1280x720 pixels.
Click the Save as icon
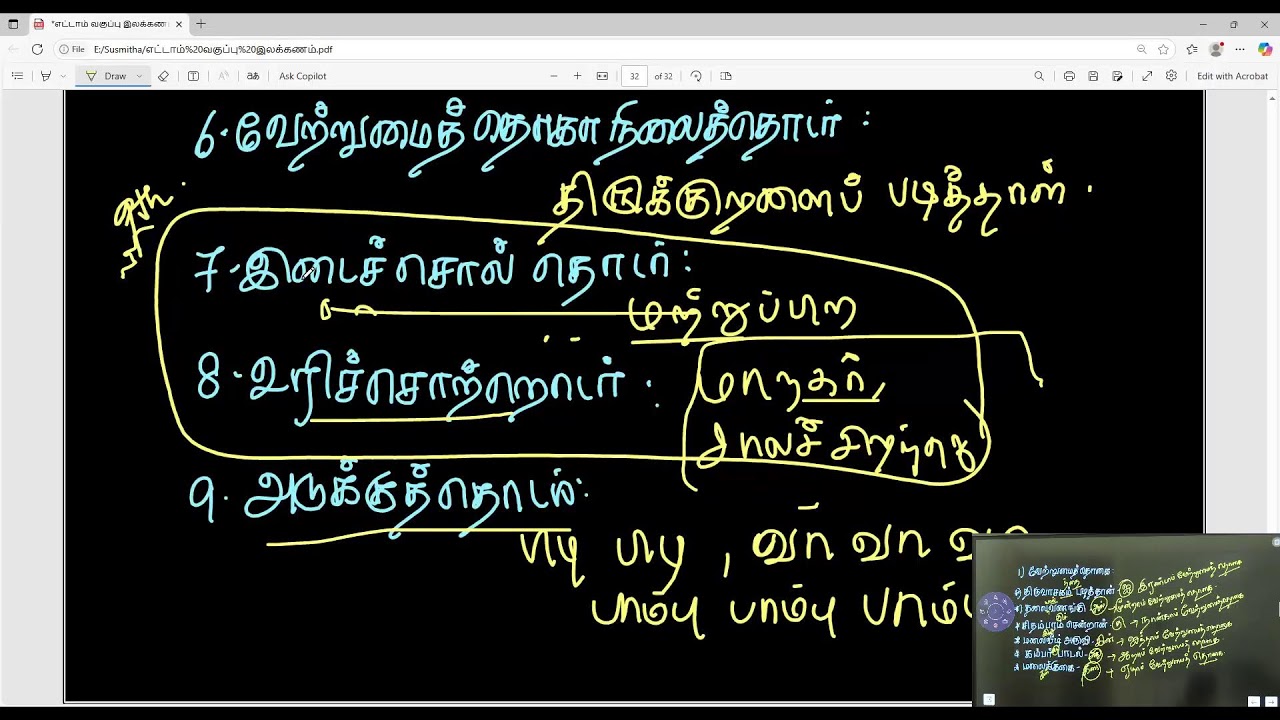[x=1117, y=76]
